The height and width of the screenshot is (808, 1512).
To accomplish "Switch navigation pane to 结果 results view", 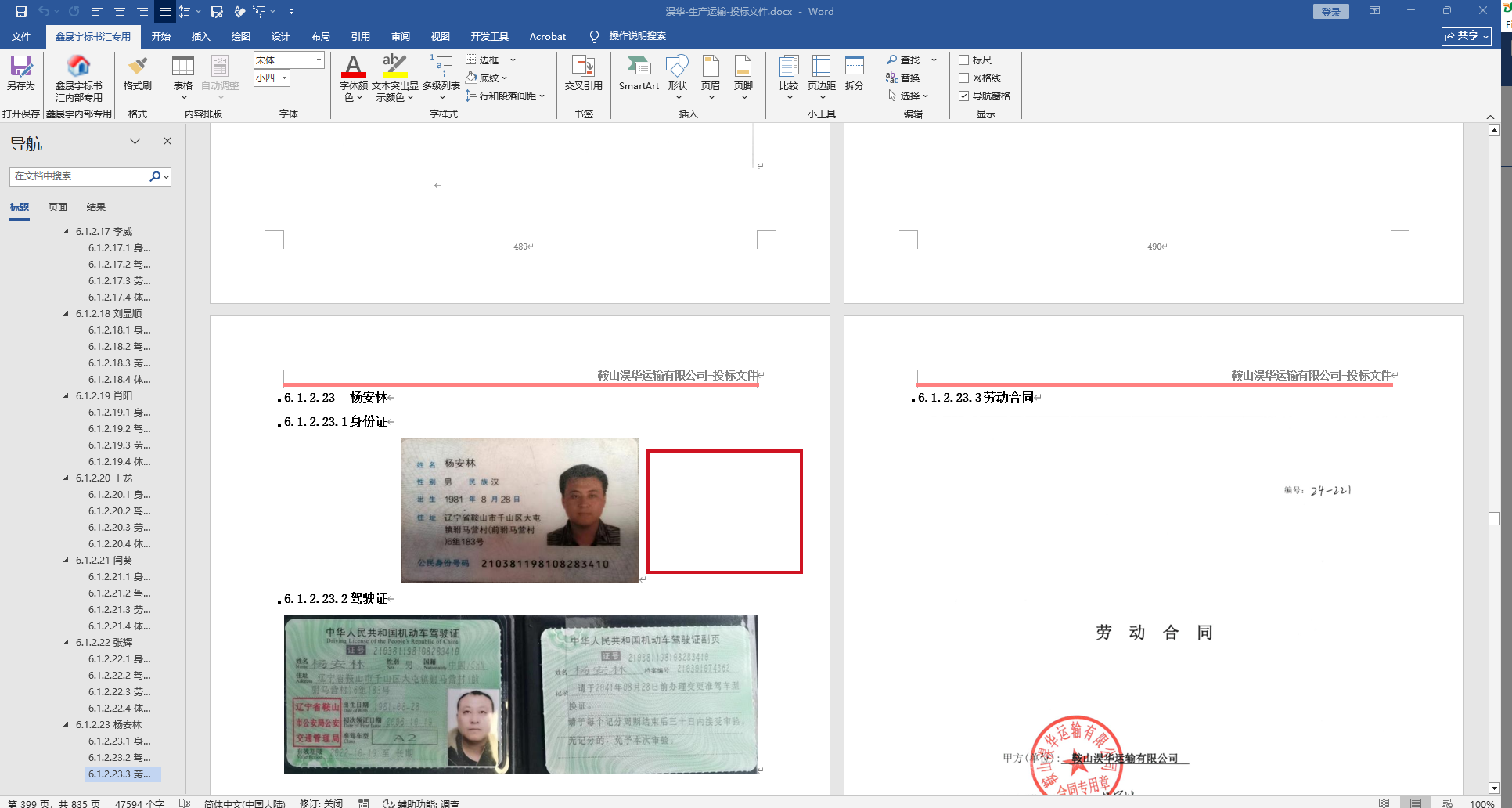I will point(96,207).
